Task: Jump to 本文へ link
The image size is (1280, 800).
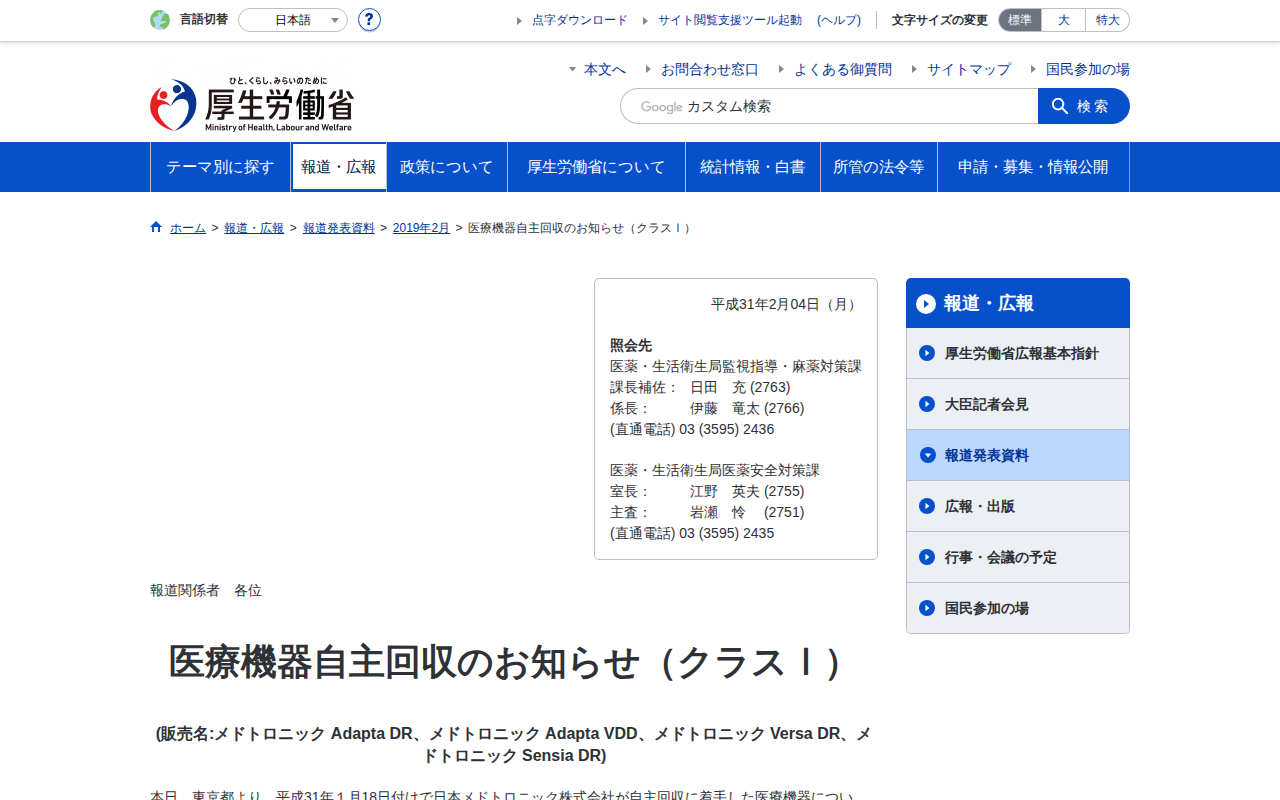Action: point(605,69)
